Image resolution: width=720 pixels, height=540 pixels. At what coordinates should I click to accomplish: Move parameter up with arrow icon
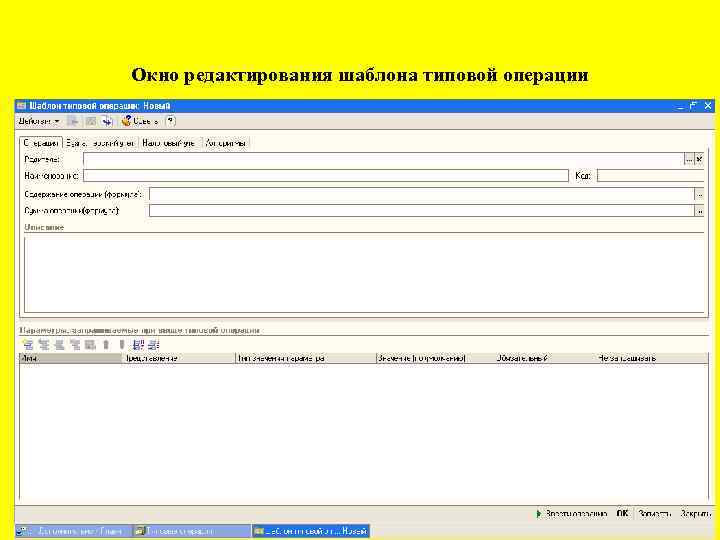point(106,344)
